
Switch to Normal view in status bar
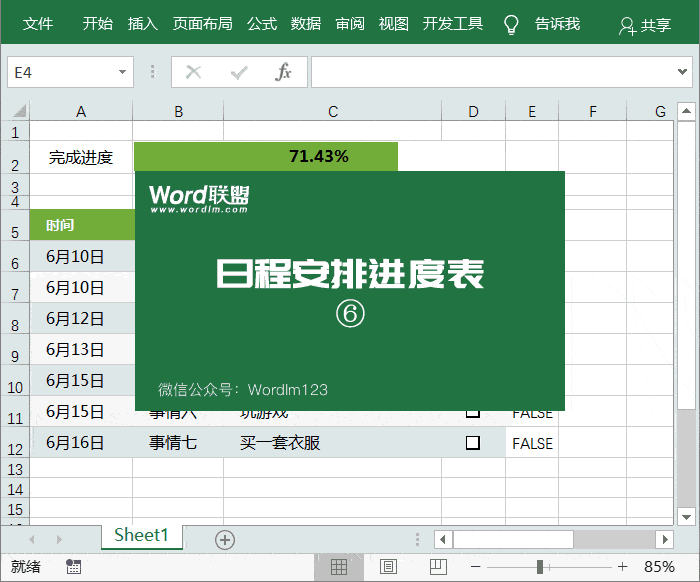[339, 567]
